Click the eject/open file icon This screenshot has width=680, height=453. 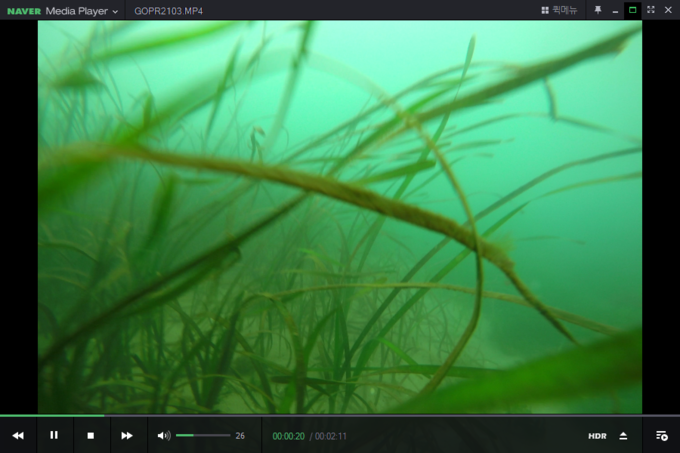(623, 436)
